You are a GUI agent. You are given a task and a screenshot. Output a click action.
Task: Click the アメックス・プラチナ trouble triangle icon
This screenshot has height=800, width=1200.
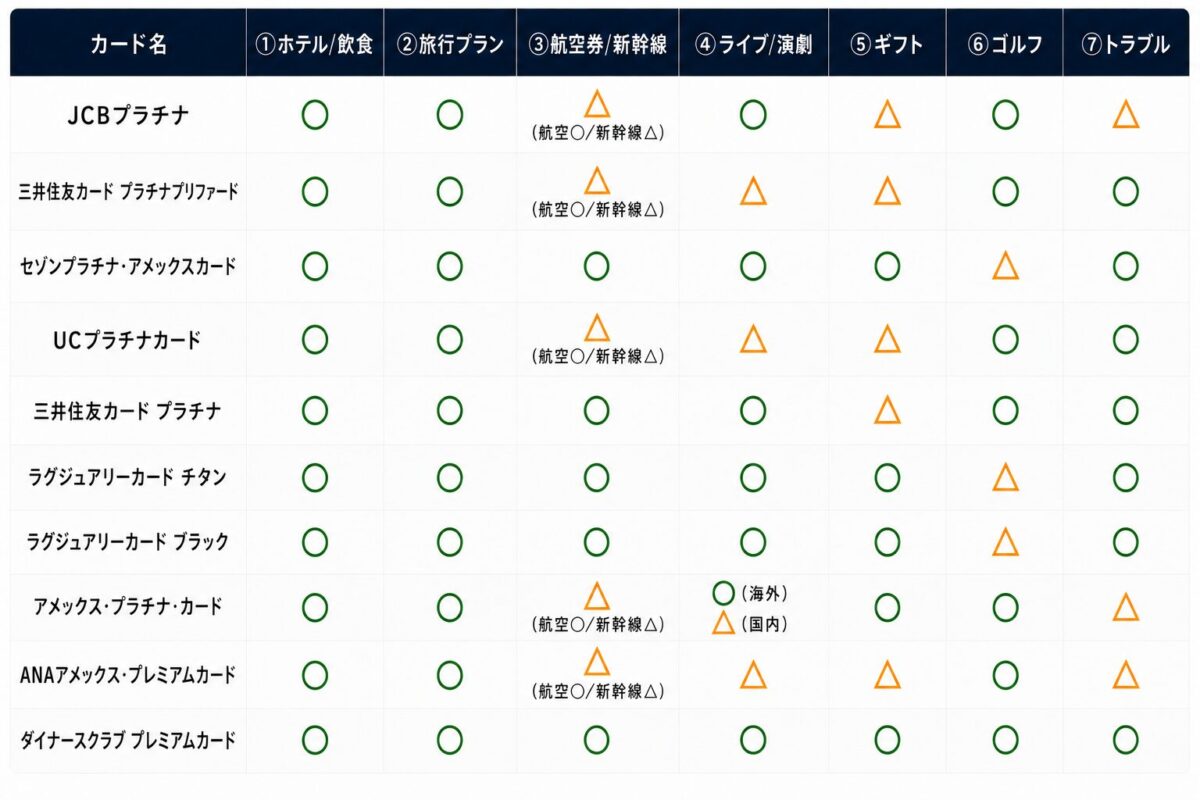tap(1126, 607)
